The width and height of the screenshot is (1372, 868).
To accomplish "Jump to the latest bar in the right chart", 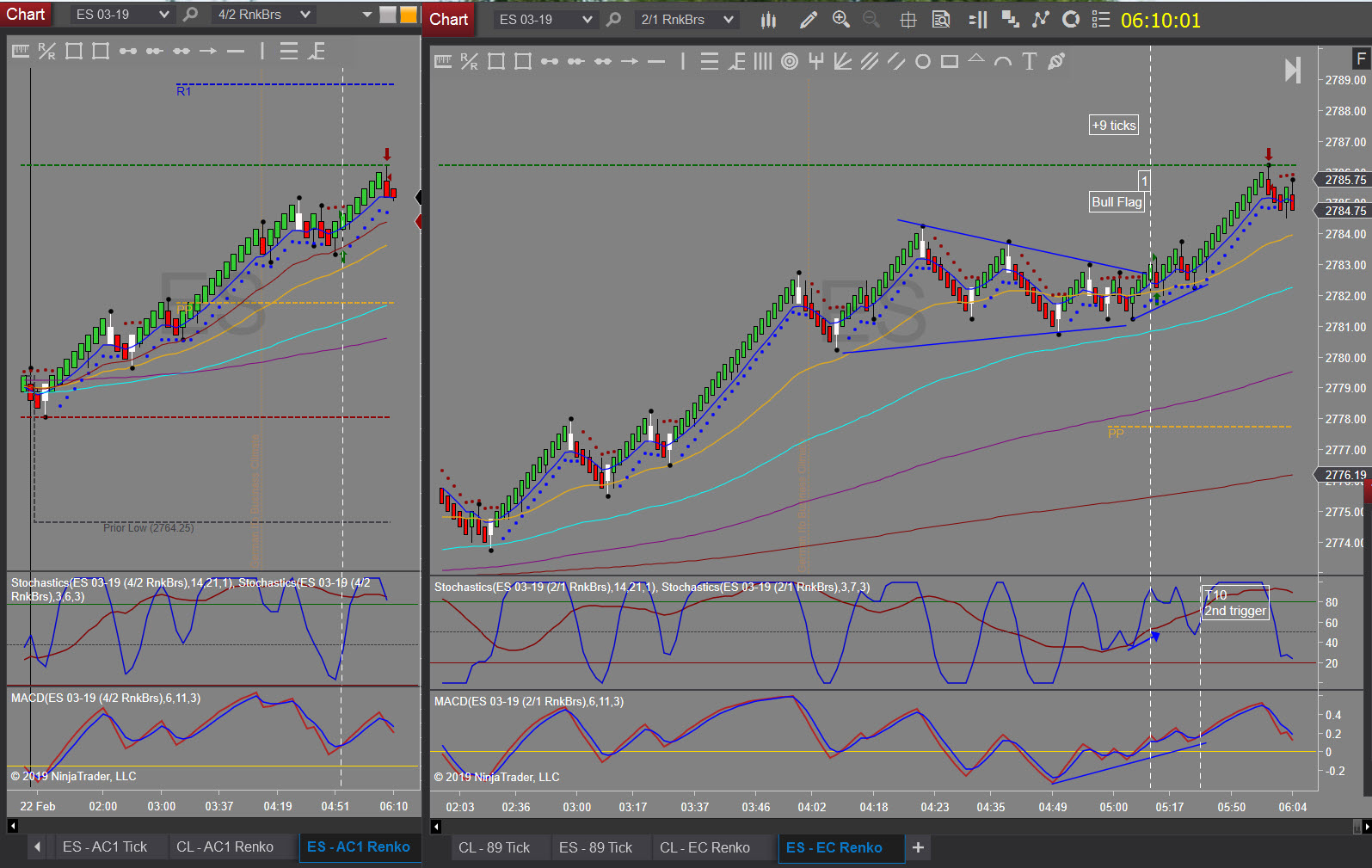I will (1292, 70).
